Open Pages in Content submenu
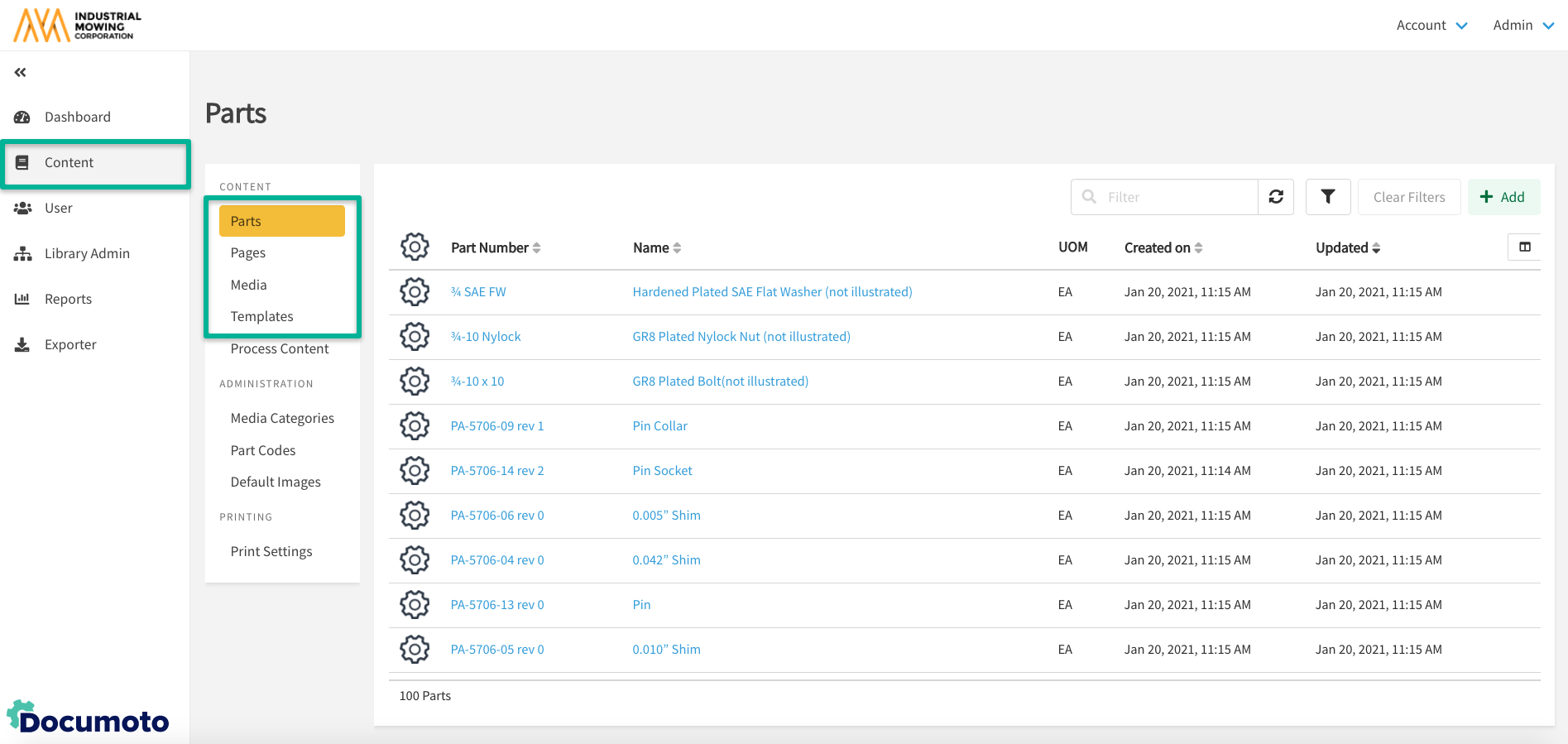Screen dimensions: 1568x744 click(x=248, y=253)
